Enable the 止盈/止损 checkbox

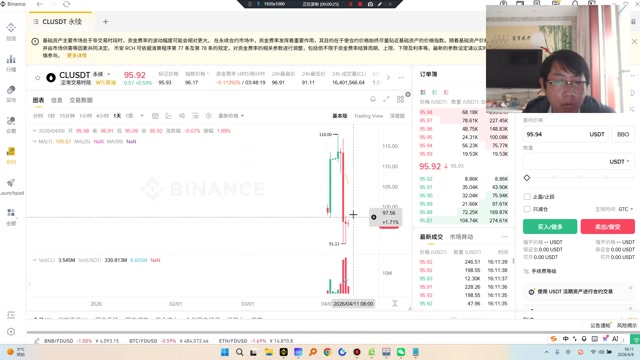click(x=527, y=197)
